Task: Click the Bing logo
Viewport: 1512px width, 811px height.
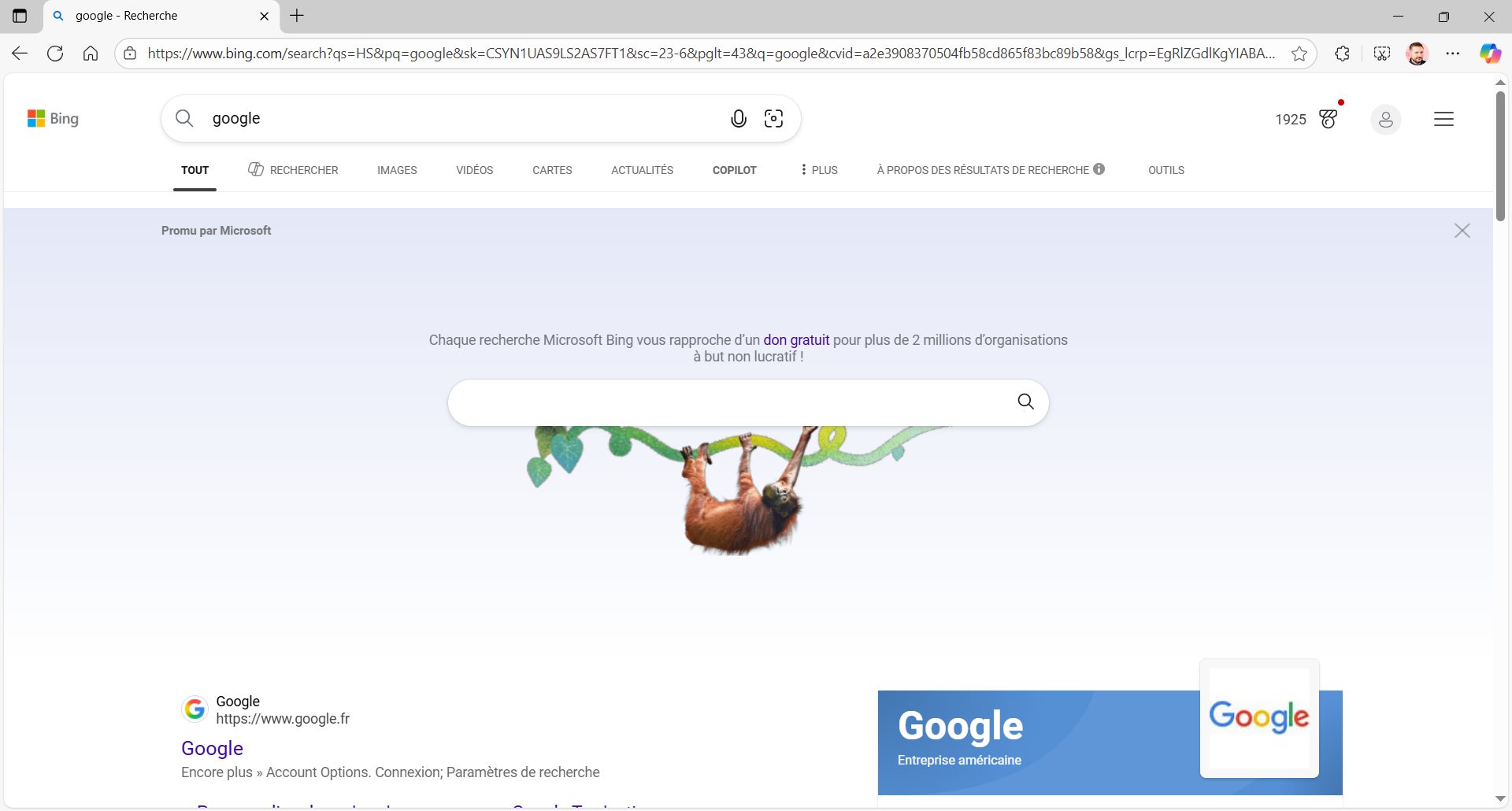Action: [x=54, y=118]
